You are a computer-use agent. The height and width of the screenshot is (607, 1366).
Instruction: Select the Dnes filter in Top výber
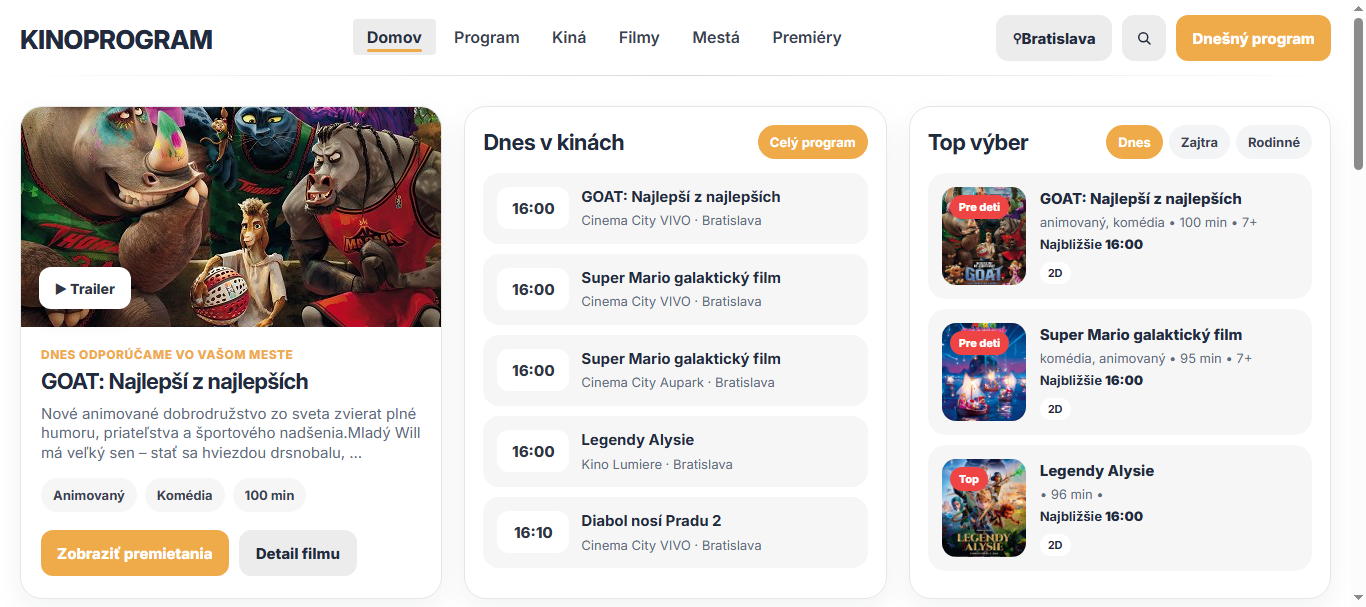click(1134, 142)
